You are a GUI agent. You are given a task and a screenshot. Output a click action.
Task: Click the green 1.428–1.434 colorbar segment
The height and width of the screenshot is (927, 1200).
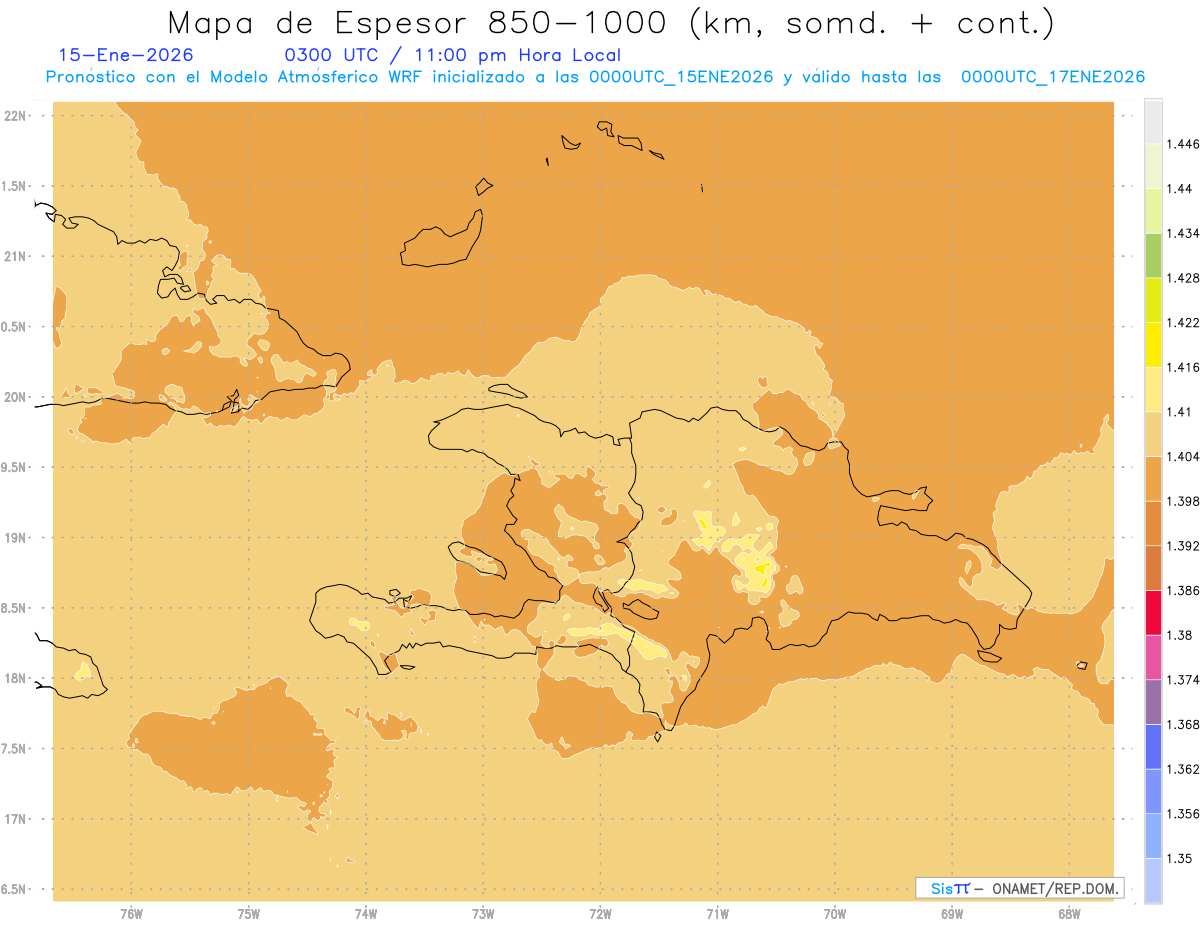tap(1153, 255)
